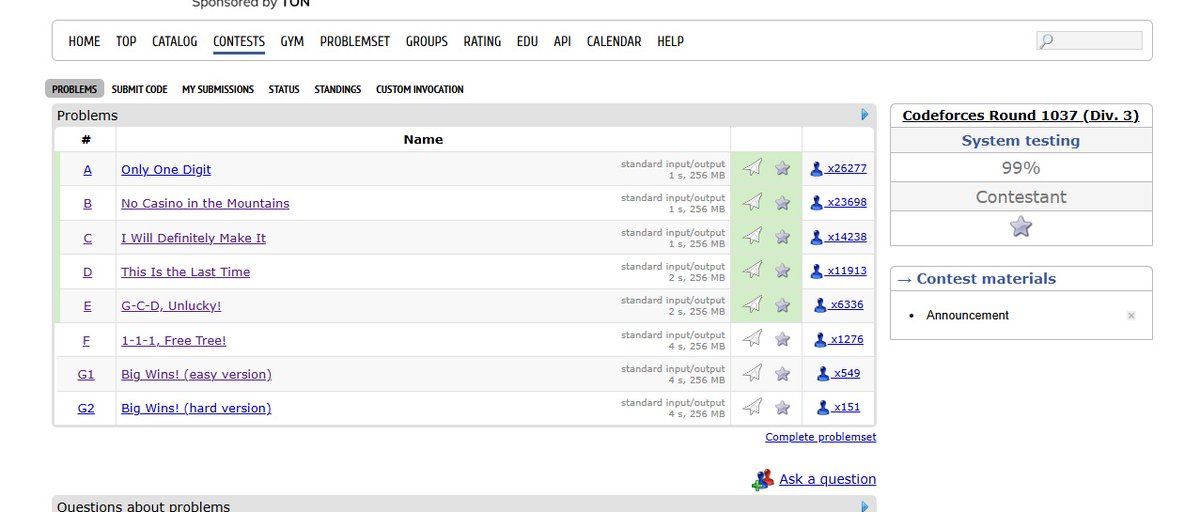This screenshot has height=512, width=1200.
Task: Click the Ask a question people icon
Action: click(x=763, y=479)
